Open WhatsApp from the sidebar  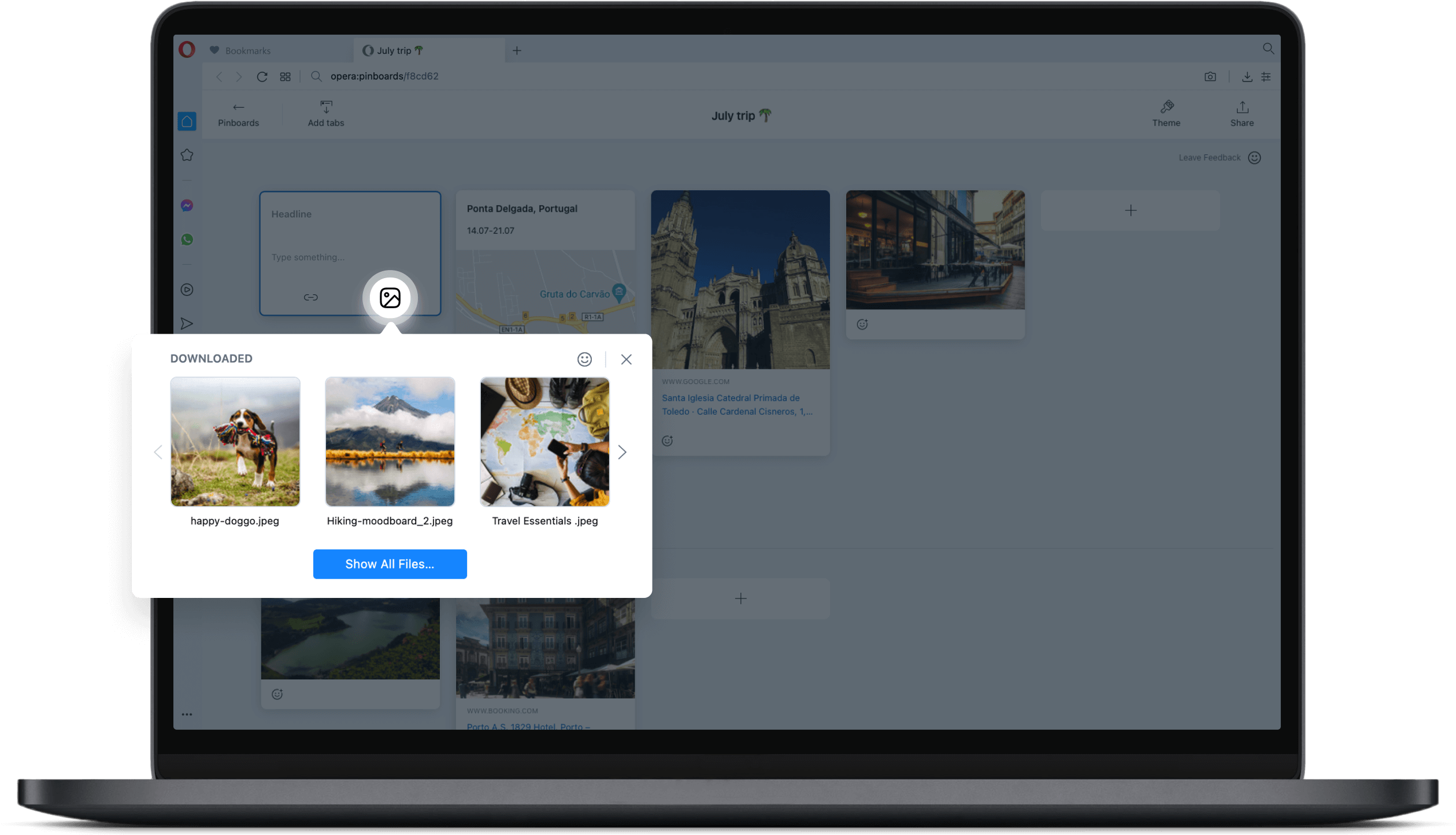coord(187,239)
